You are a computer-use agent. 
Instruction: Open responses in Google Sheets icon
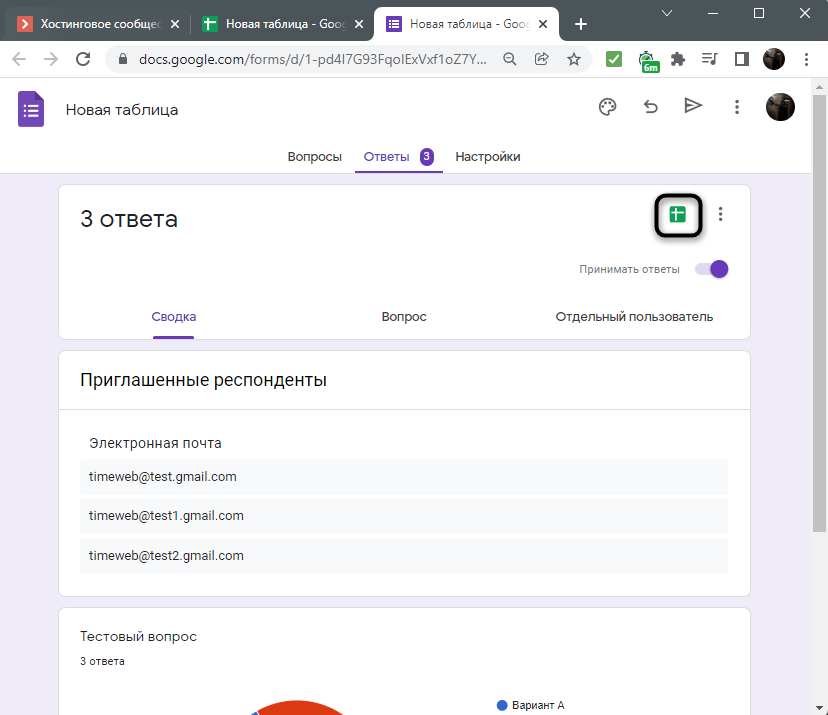pyautogui.click(x=678, y=214)
